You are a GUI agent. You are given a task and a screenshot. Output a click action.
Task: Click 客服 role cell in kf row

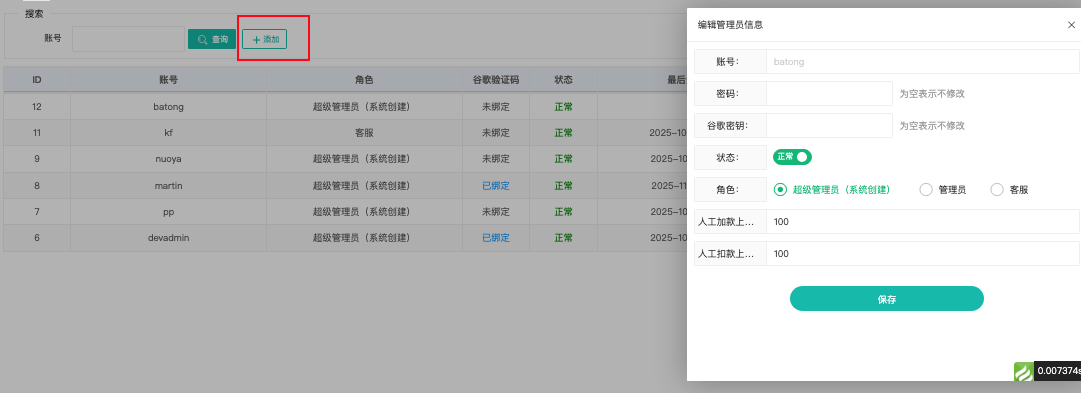(365, 133)
